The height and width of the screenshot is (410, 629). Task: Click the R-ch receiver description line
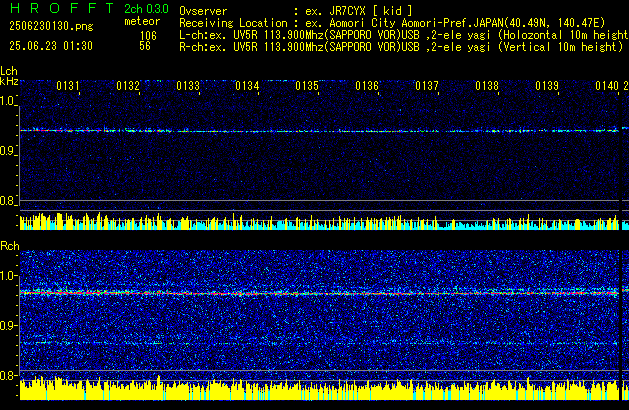(401, 47)
